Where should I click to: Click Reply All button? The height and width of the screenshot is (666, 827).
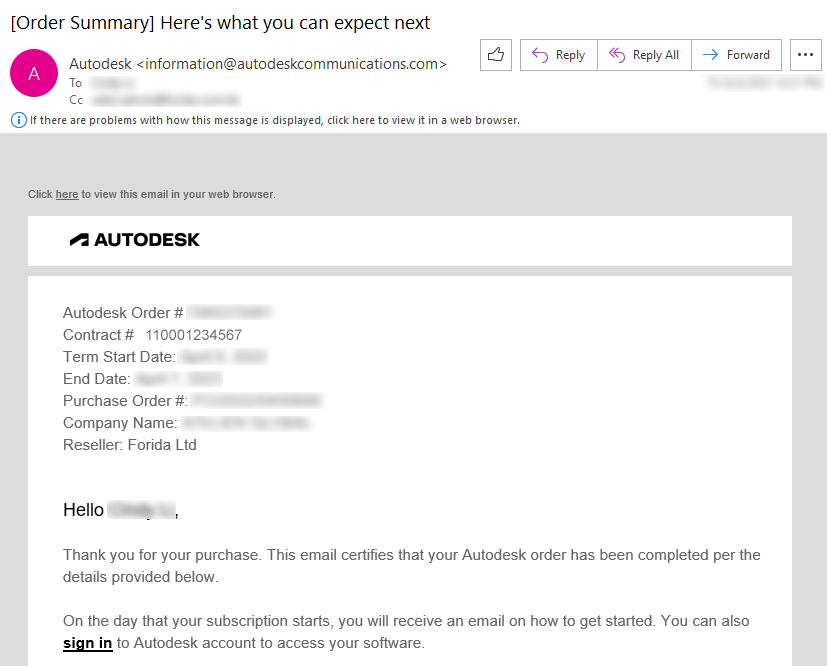tap(644, 55)
